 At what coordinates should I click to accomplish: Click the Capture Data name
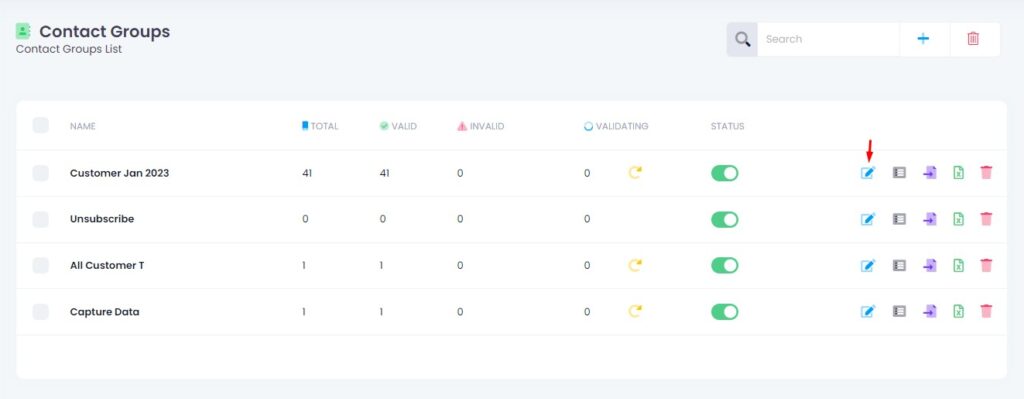104,311
